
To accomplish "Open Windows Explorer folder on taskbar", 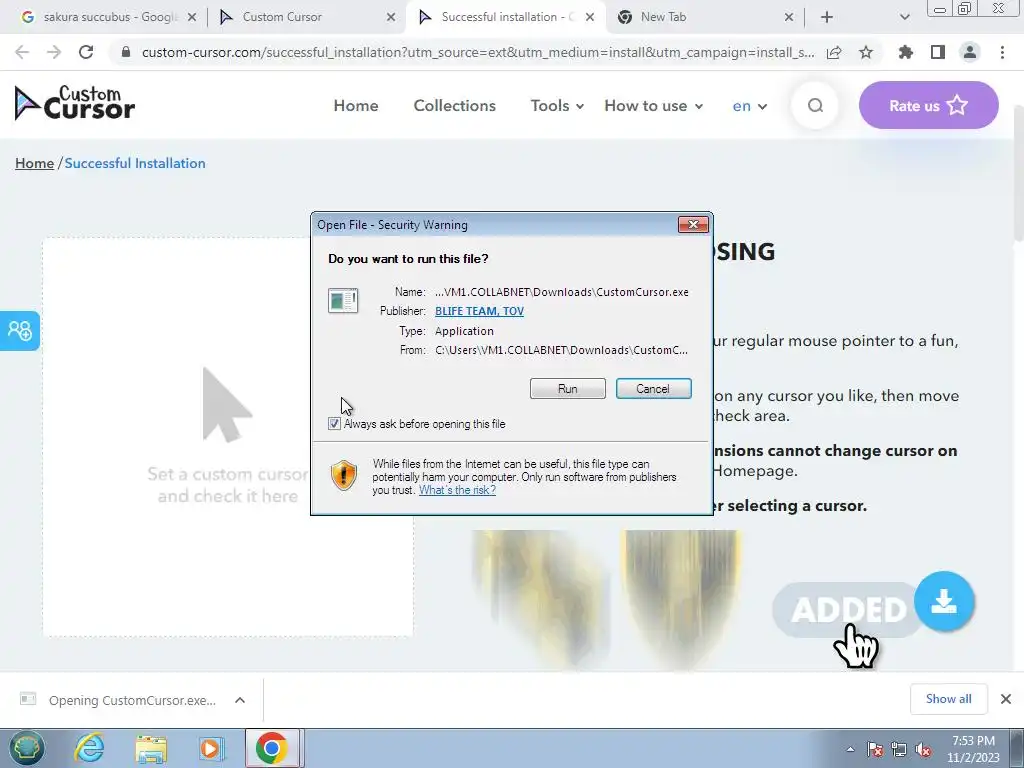I will (151, 748).
